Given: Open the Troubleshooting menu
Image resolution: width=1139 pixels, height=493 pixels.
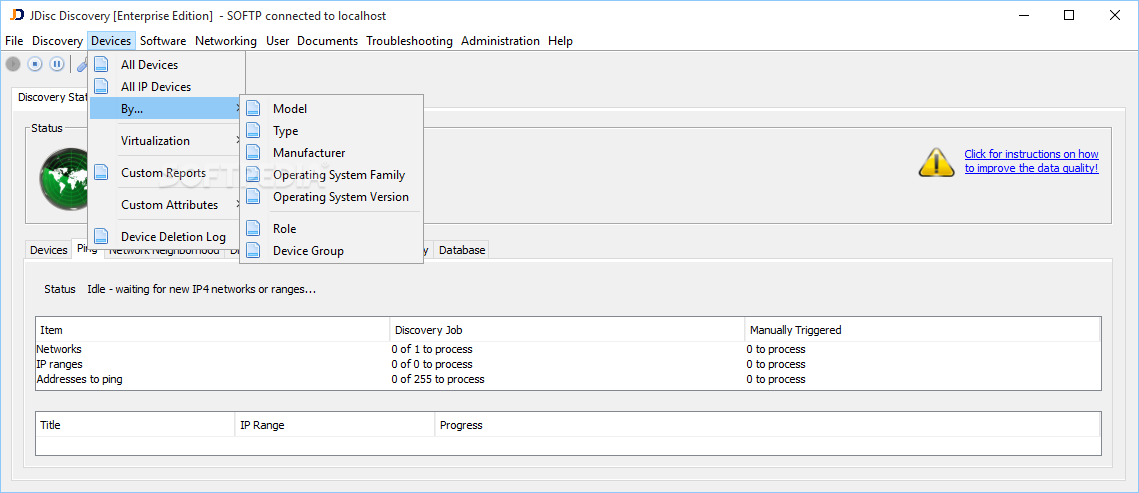Looking at the screenshot, I should point(410,41).
